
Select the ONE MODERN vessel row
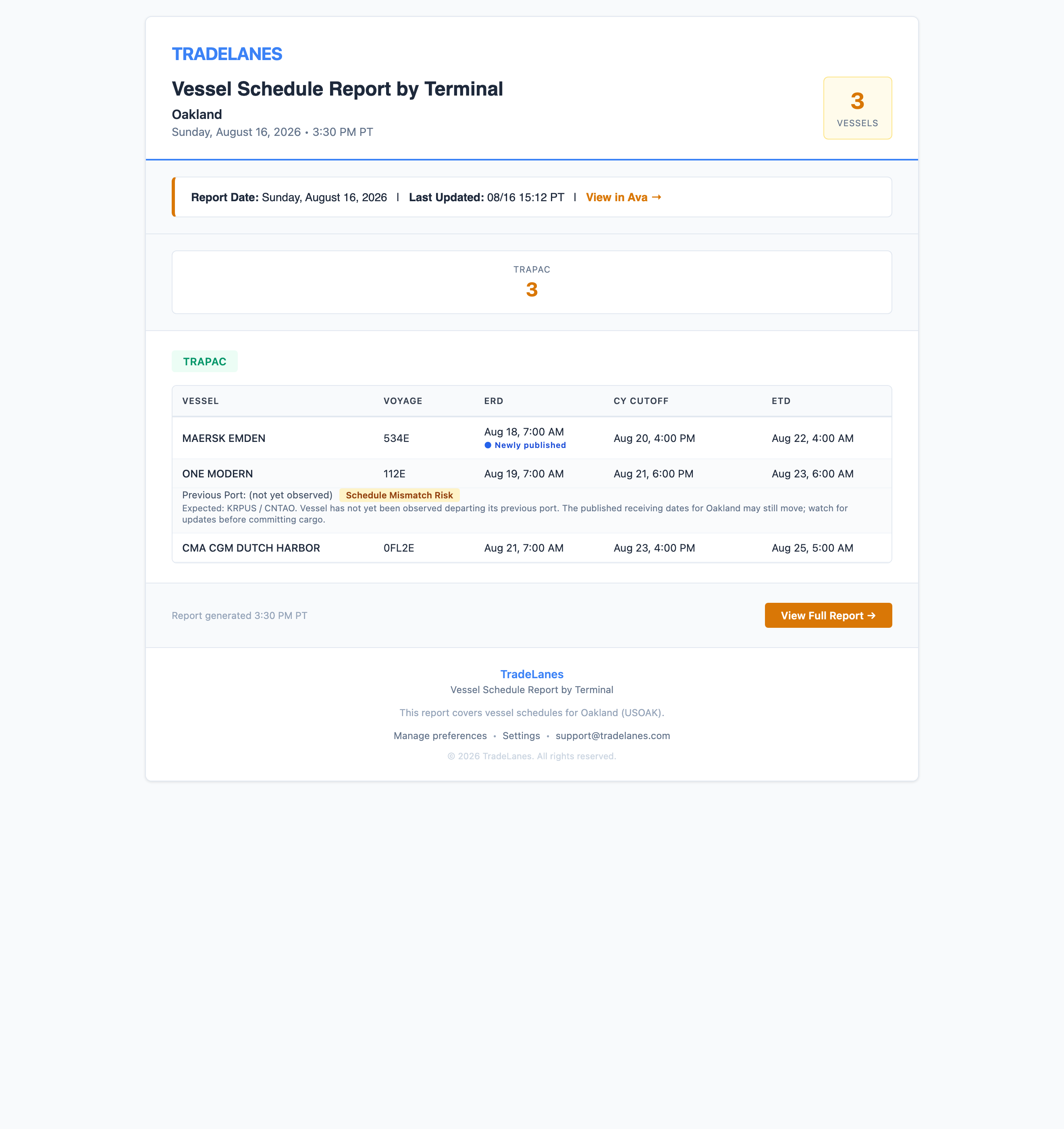pos(532,474)
